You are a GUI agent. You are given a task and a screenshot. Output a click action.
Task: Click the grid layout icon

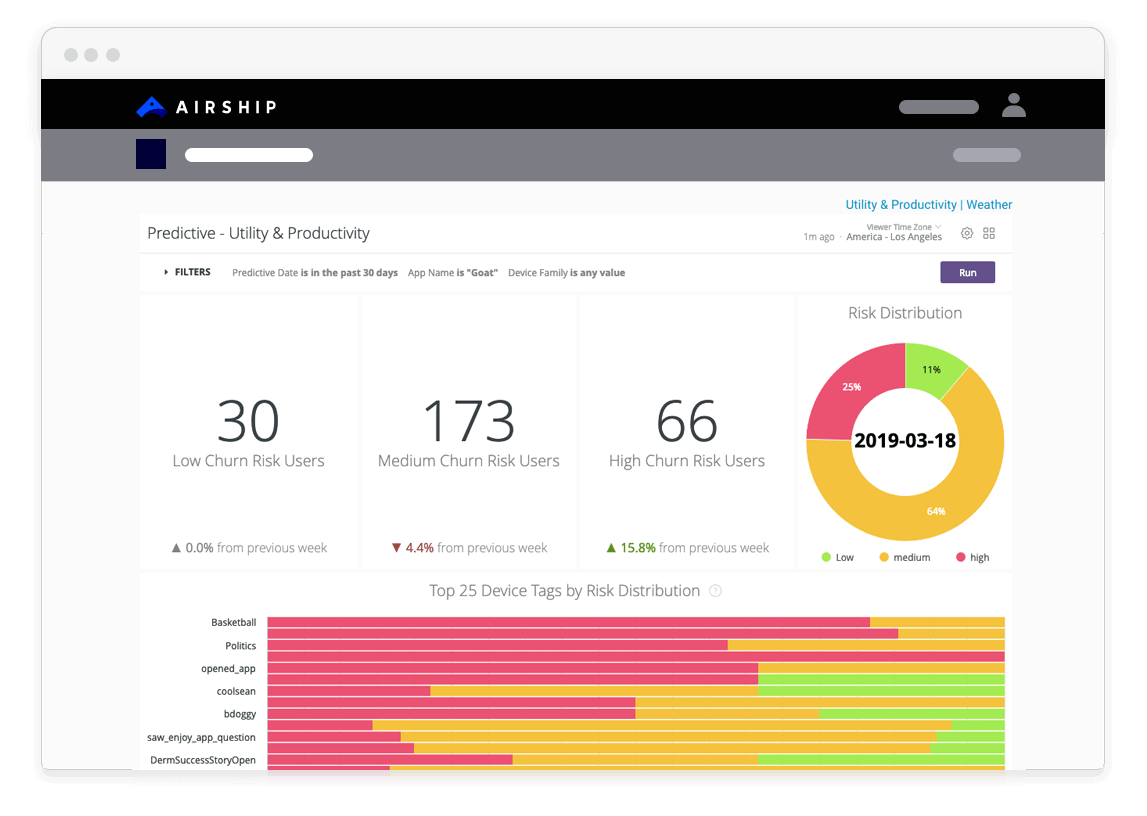tap(989, 233)
